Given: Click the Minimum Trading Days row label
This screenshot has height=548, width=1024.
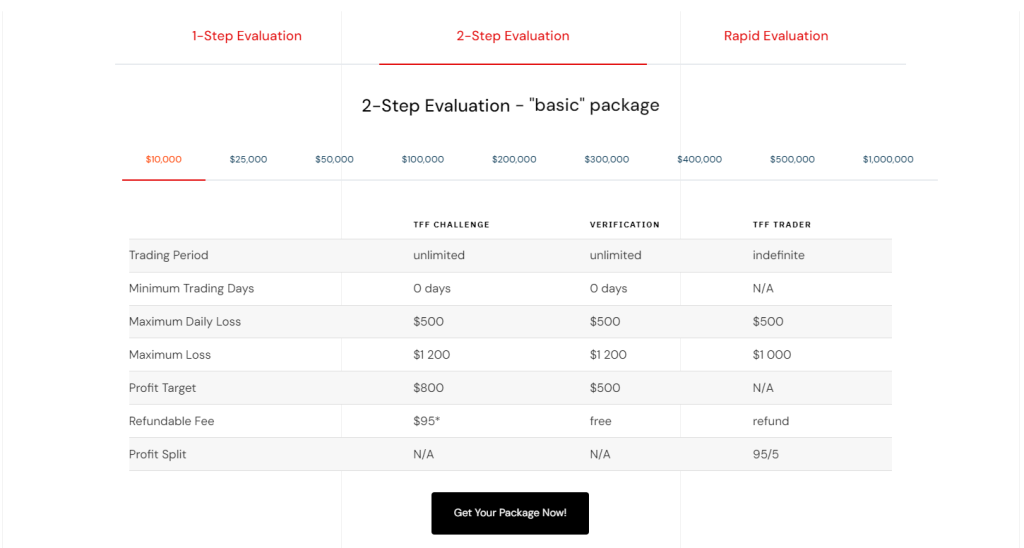Looking at the screenshot, I should (x=191, y=289).
